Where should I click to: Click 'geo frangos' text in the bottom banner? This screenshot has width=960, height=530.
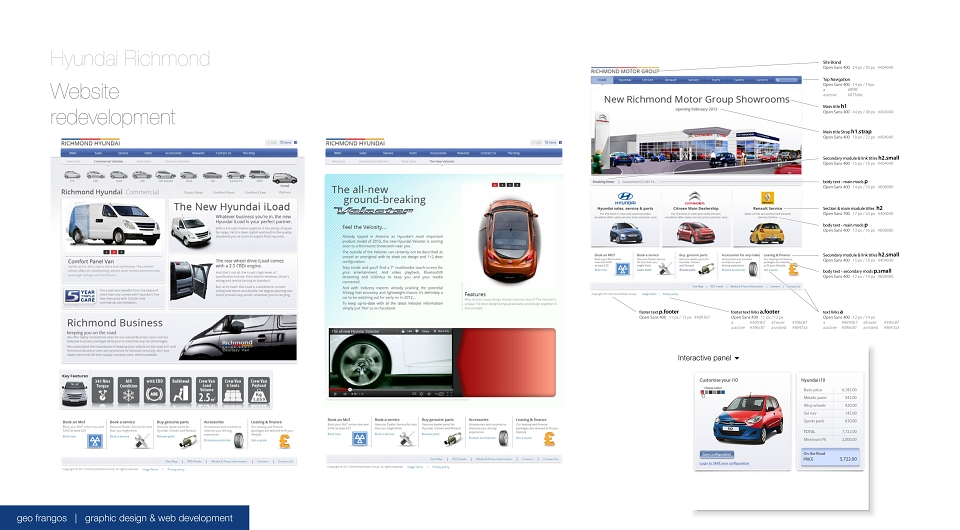pos(42,518)
